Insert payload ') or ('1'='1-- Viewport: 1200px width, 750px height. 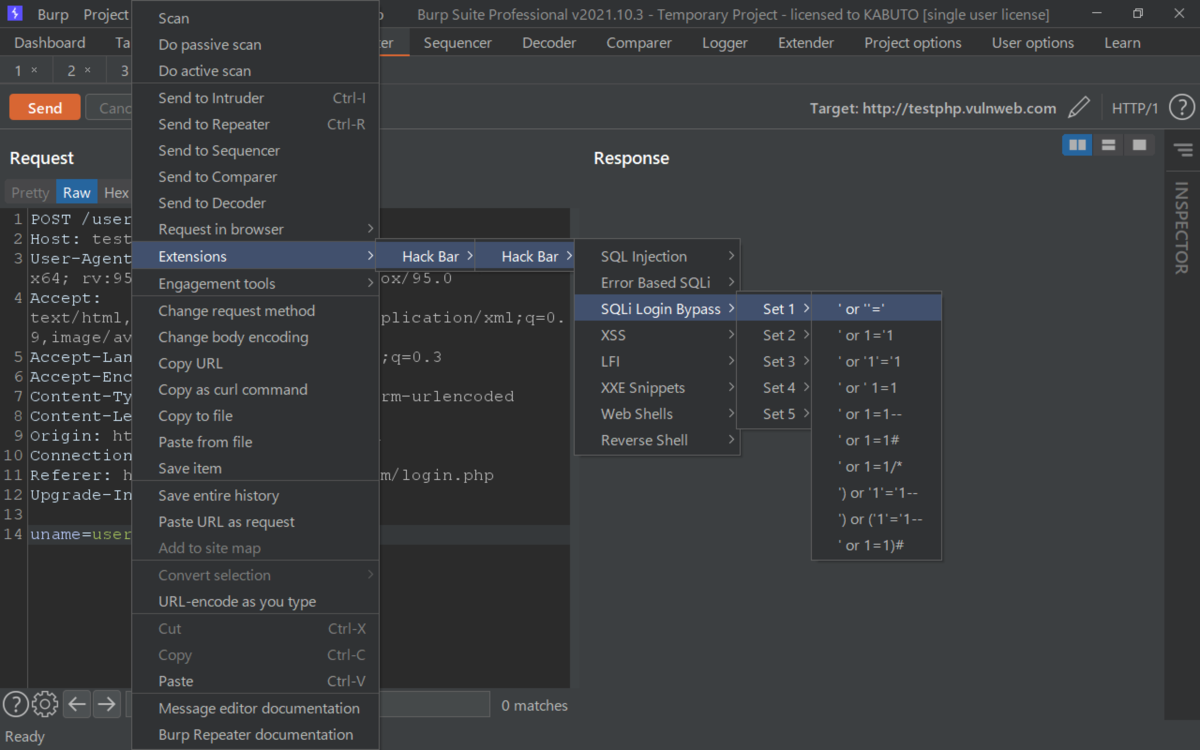(877, 519)
